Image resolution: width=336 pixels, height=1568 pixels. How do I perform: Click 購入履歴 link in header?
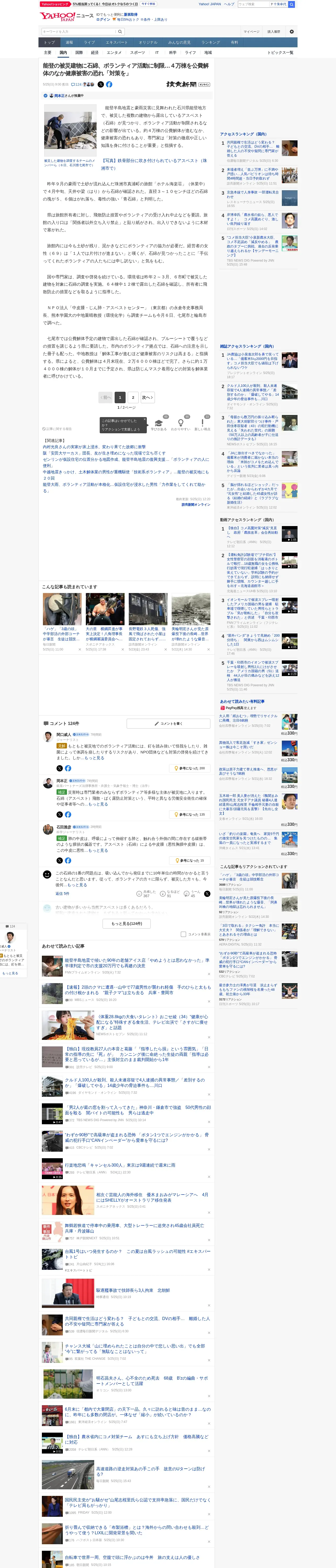(273, 32)
